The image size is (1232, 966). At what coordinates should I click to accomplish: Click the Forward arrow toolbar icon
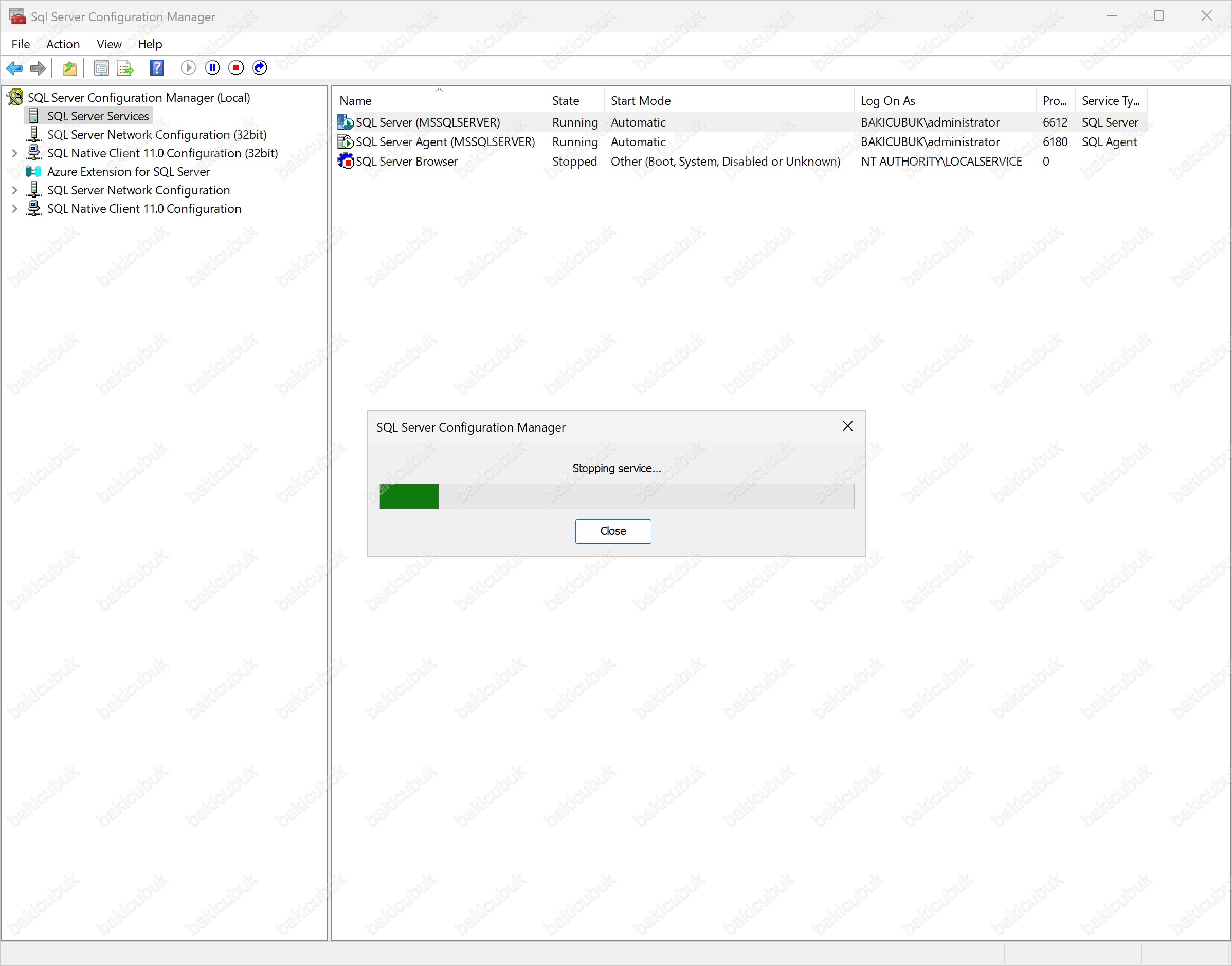[38, 68]
